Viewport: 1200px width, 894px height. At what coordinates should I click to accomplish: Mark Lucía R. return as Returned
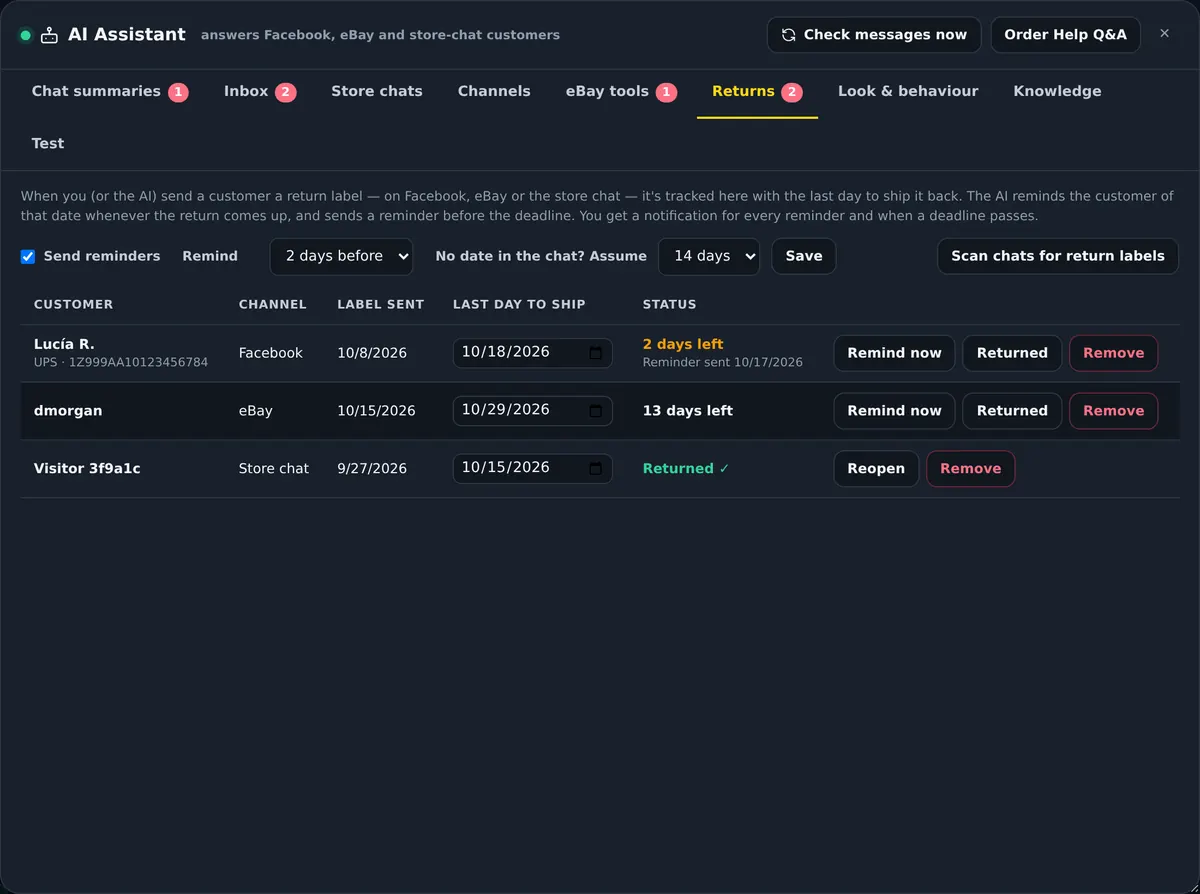pos(1012,353)
